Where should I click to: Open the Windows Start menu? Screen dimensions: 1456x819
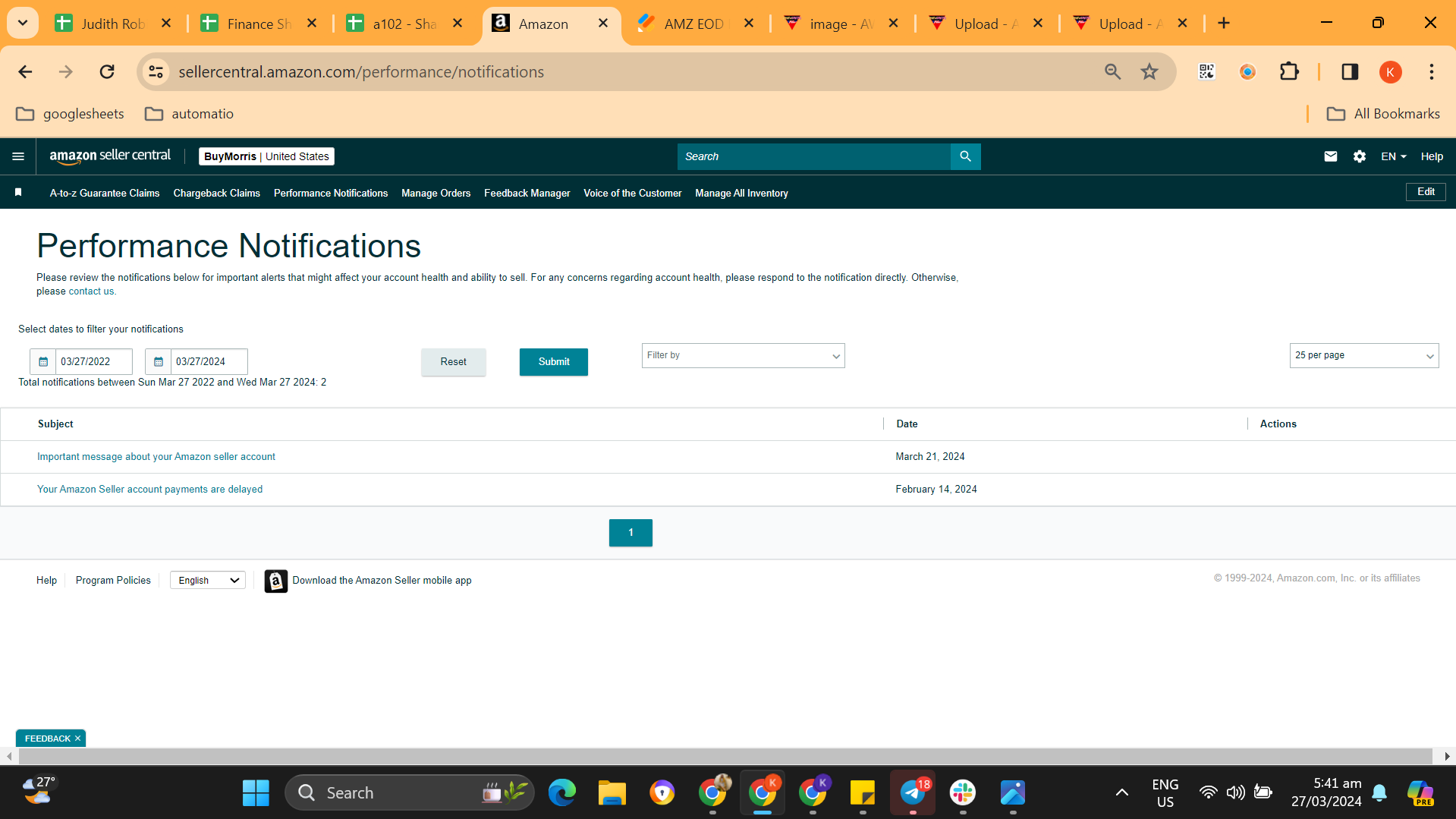point(256,793)
